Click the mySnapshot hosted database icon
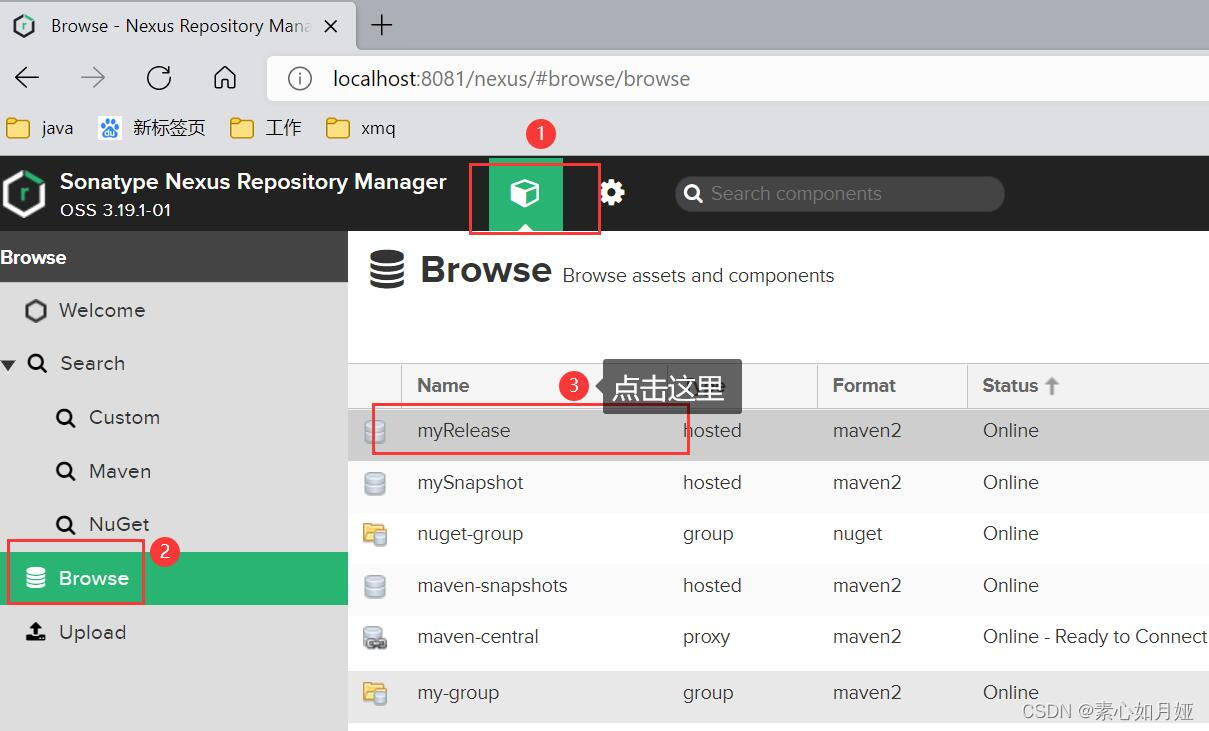Viewport: 1209px width, 731px height. (x=375, y=483)
